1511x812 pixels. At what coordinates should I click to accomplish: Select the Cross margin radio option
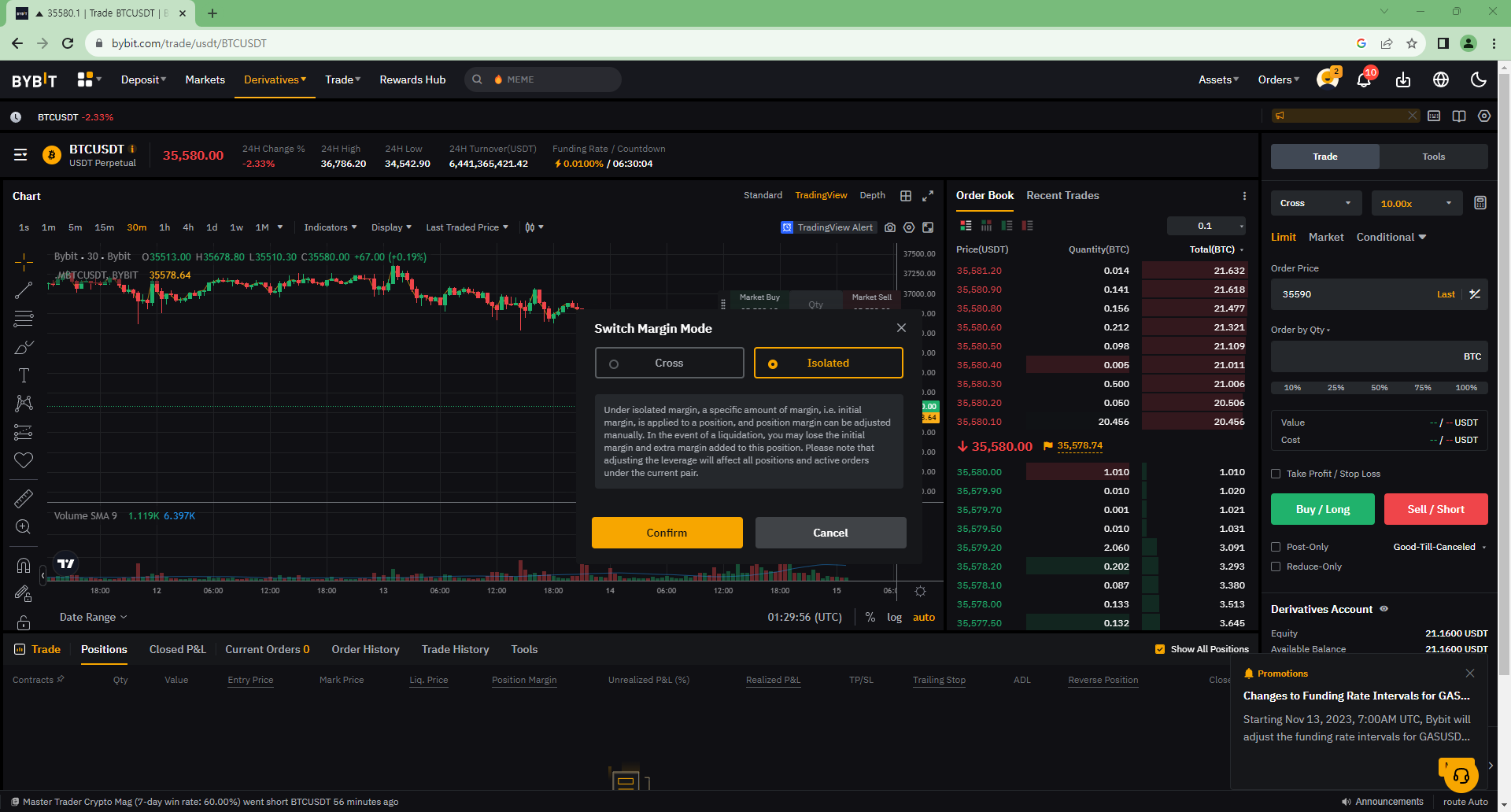click(x=669, y=363)
